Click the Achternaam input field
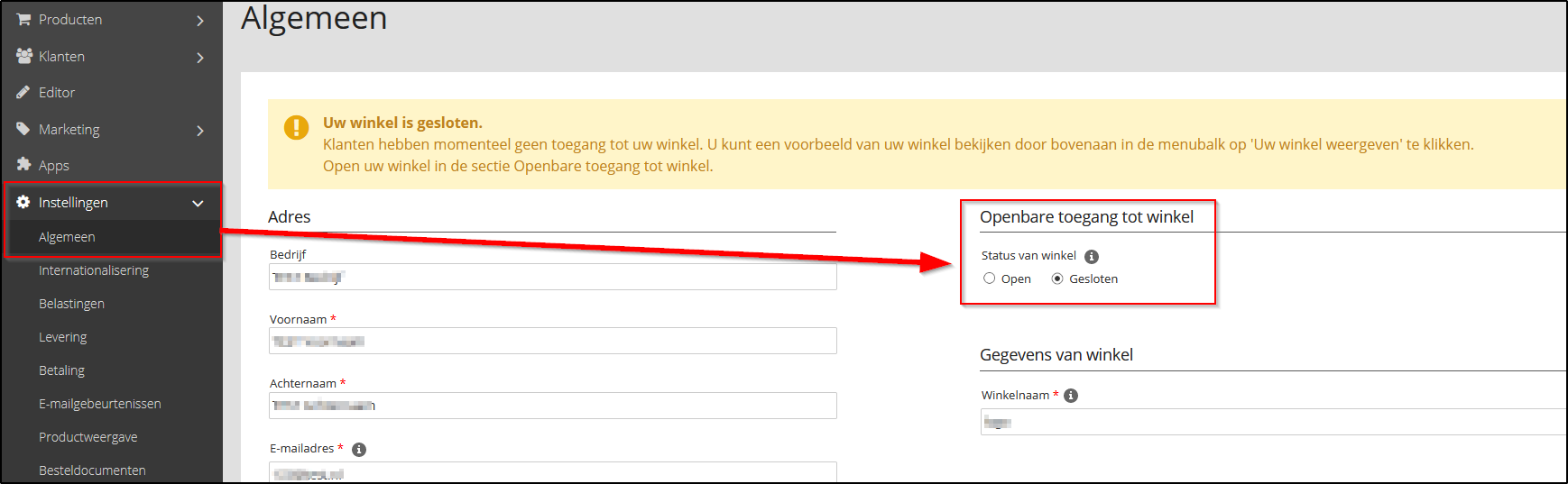The width and height of the screenshot is (1568, 484). coord(553,406)
